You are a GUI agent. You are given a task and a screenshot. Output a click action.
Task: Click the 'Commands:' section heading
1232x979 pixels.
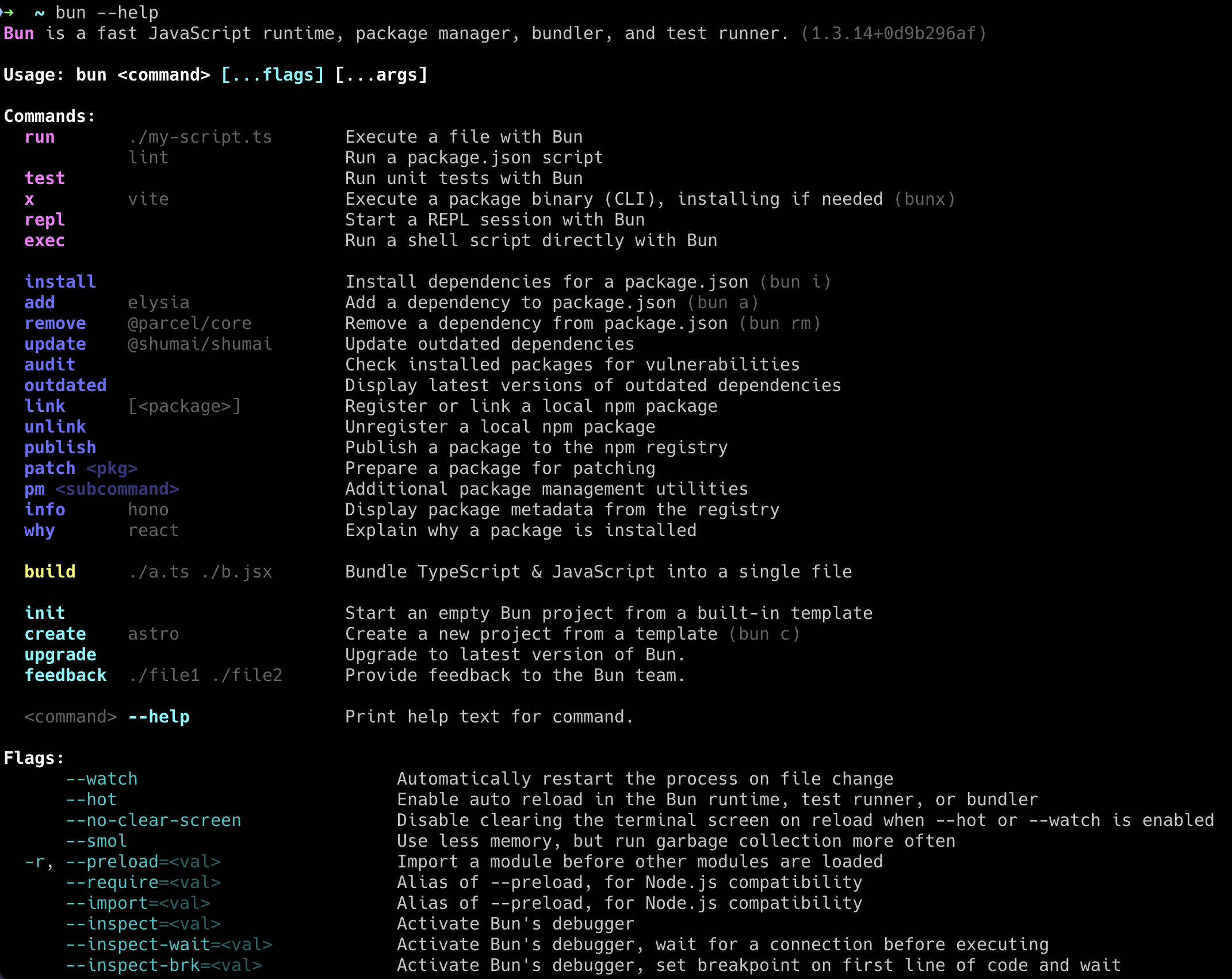[x=49, y=116]
